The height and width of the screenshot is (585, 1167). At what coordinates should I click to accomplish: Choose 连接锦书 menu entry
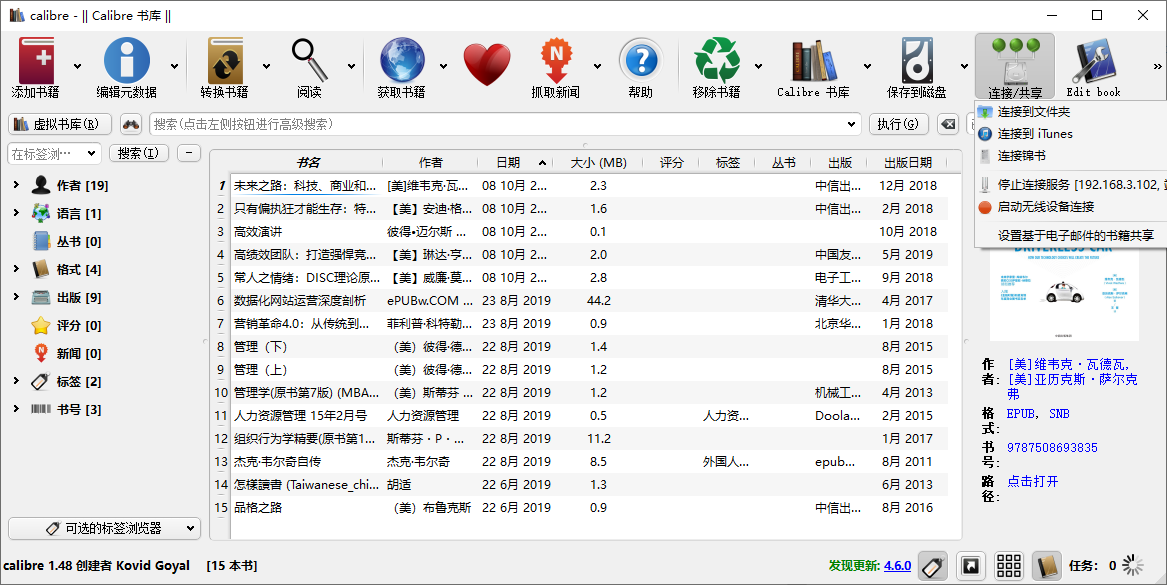(x=1070, y=156)
